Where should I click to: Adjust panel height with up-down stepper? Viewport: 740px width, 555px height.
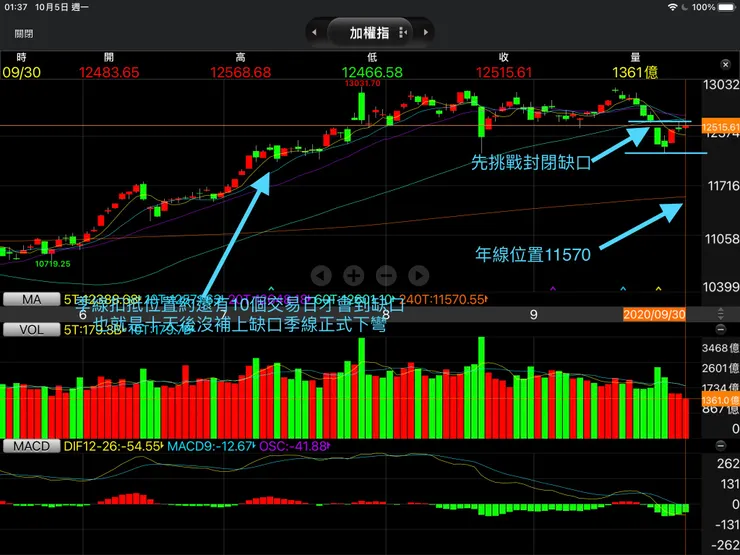721,314
